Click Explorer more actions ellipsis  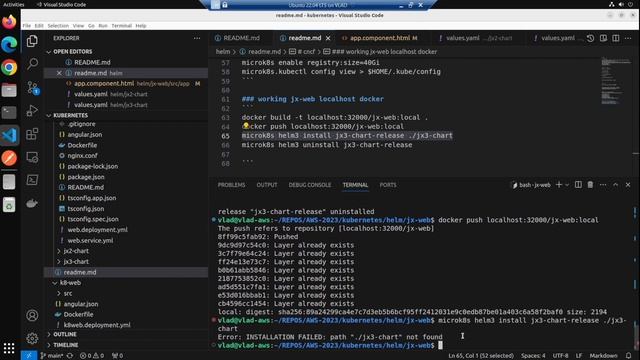tap(197, 38)
